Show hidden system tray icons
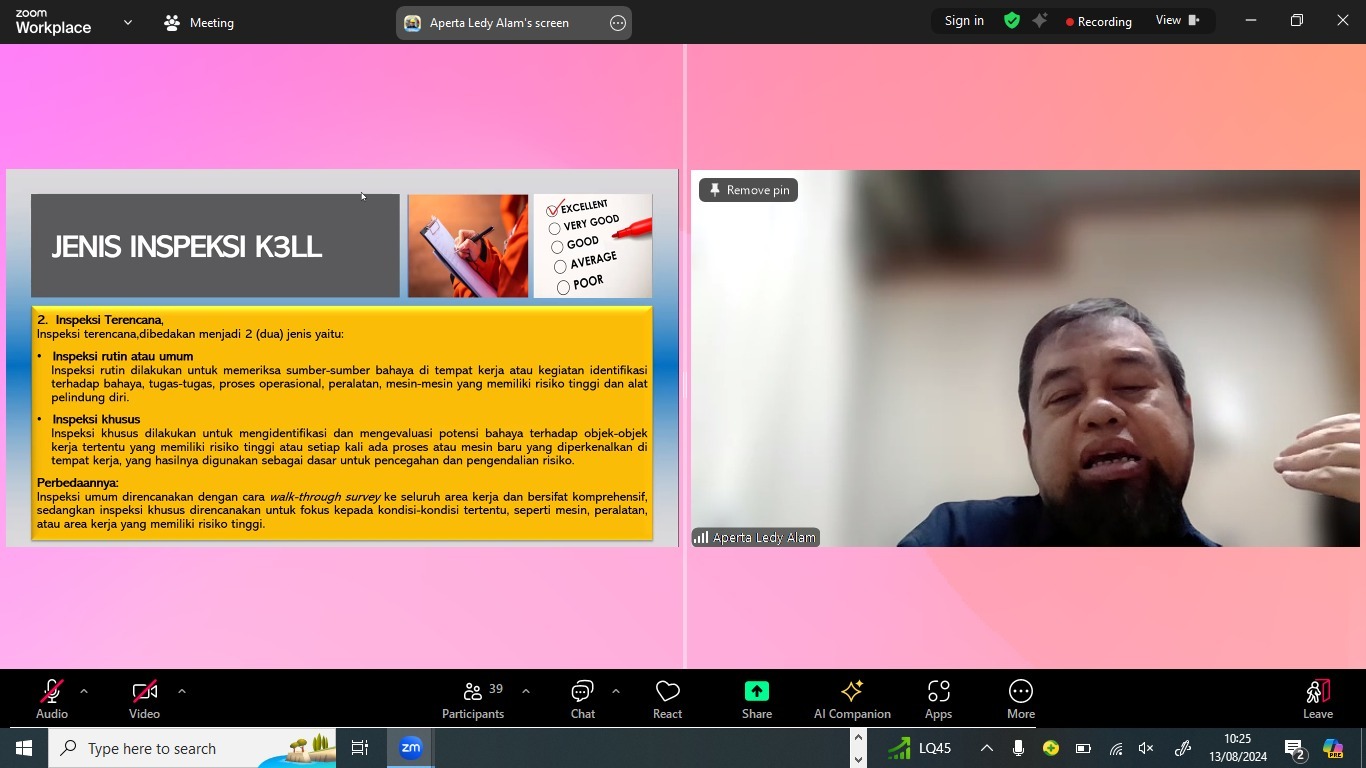 coord(986,748)
